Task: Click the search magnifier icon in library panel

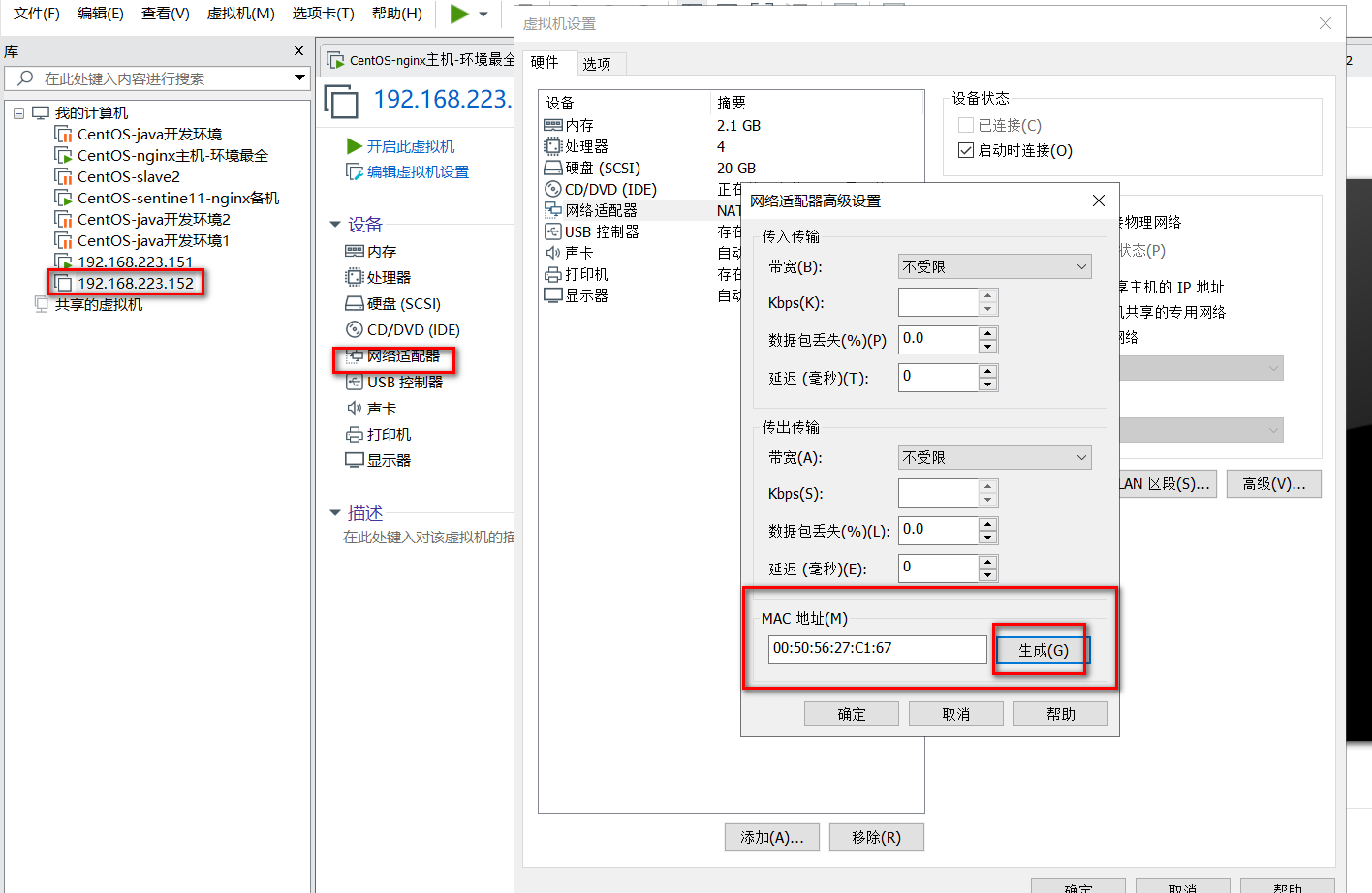Action: coord(25,77)
